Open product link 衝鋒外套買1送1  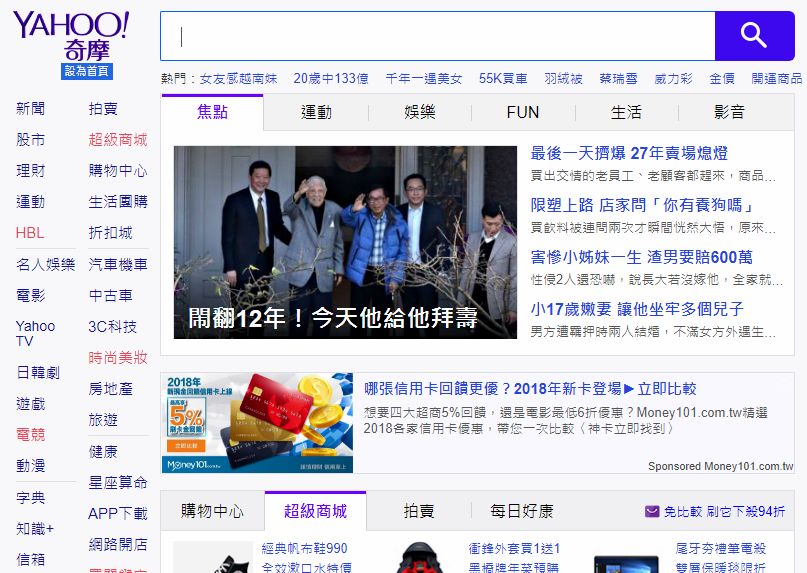pyautogui.click(x=514, y=549)
